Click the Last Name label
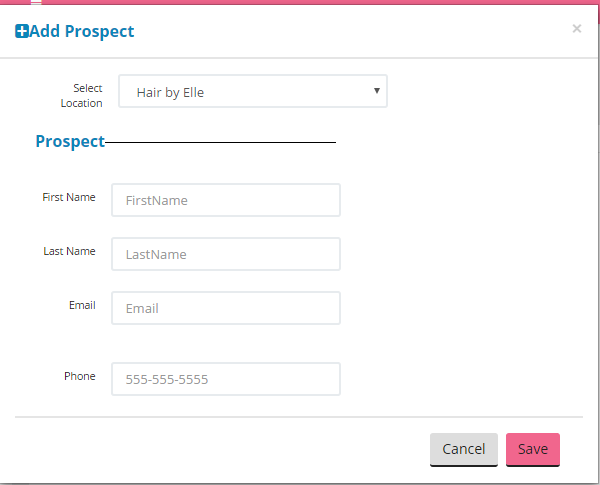The width and height of the screenshot is (600, 485). click(69, 251)
